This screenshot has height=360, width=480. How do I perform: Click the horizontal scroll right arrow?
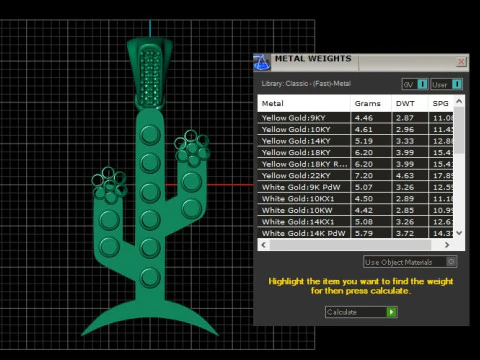click(447, 245)
